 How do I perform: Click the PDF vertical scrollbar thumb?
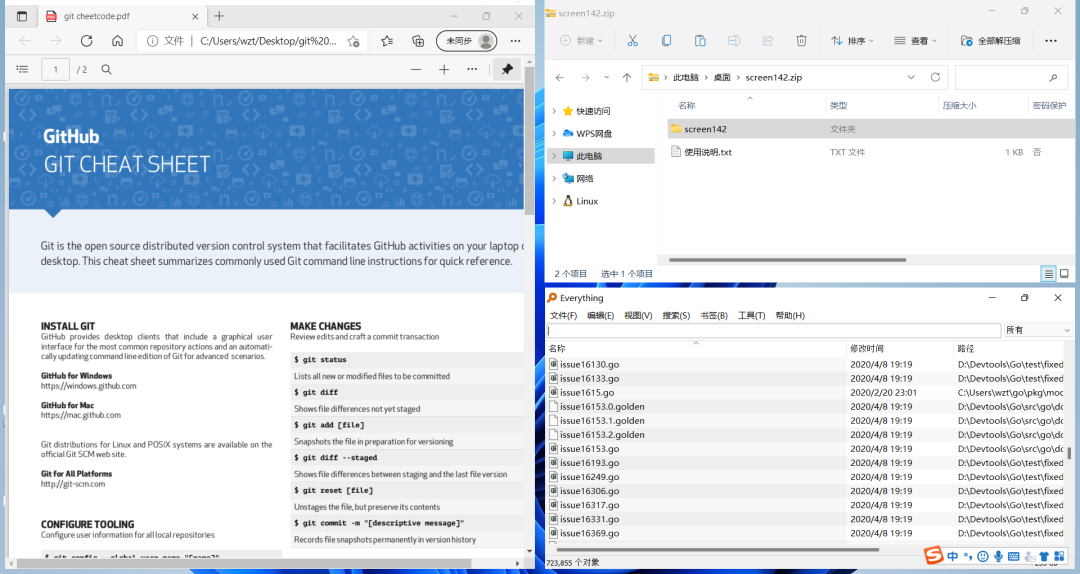pyautogui.click(x=529, y=141)
